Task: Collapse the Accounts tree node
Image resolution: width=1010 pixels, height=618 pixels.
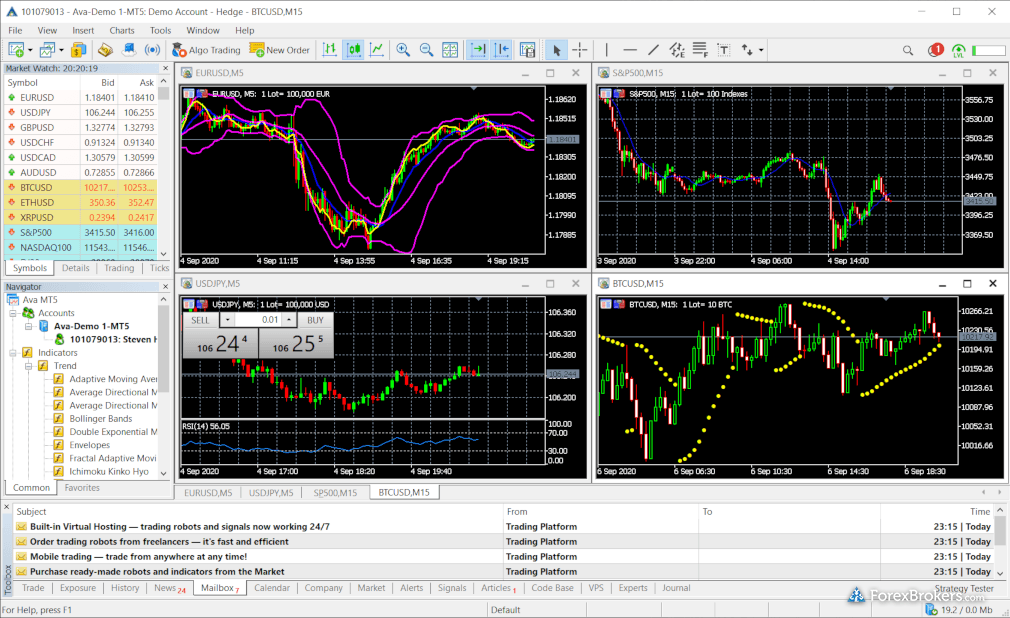Action: click(x=12, y=313)
